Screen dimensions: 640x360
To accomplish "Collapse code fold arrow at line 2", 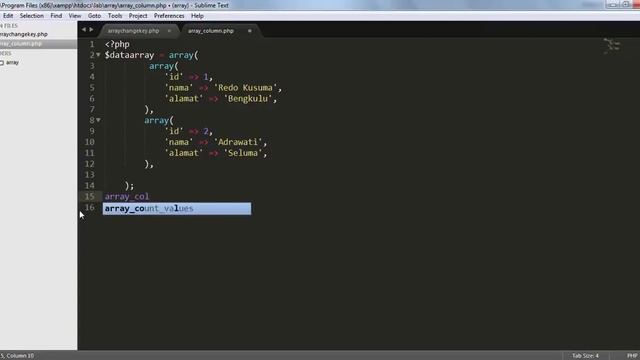I will [98, 54].
